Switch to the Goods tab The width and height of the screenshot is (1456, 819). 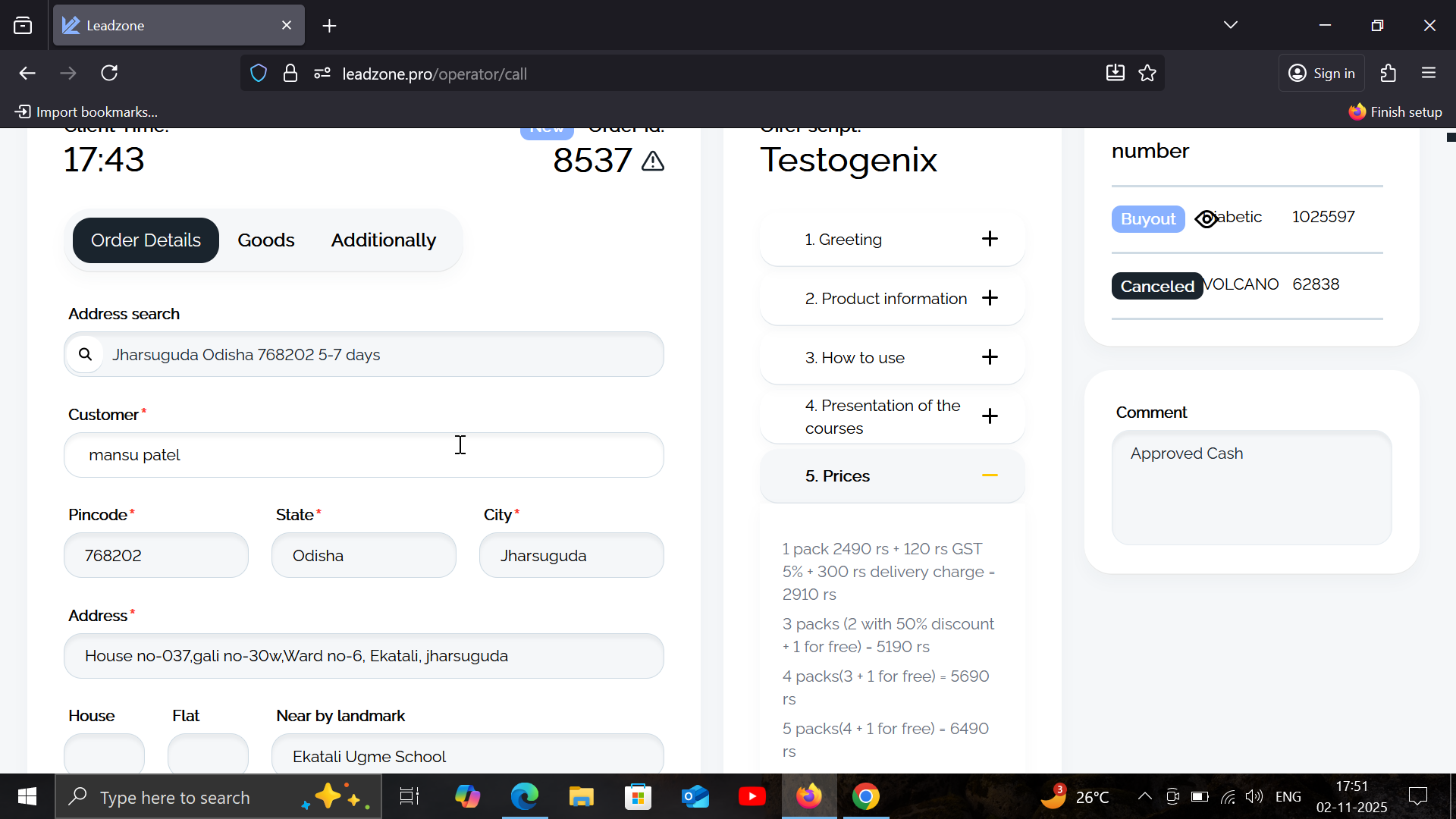(x=265, y=240)
